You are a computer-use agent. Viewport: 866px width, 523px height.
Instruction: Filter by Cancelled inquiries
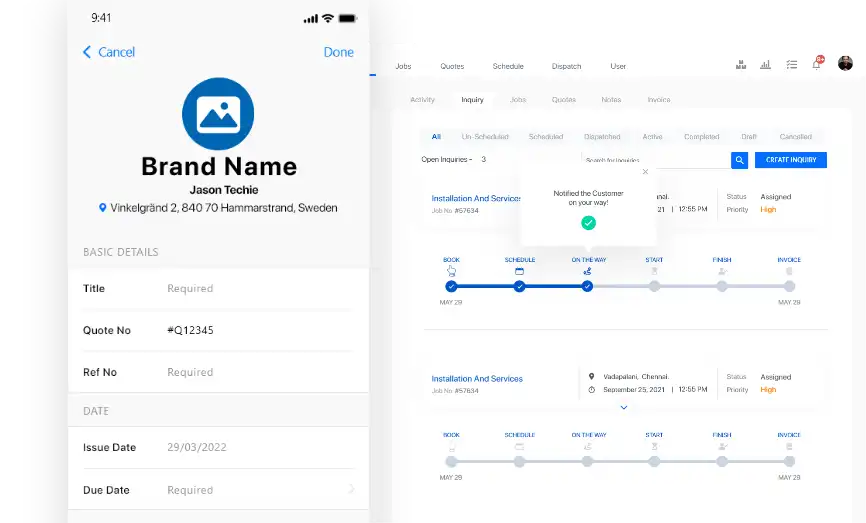pos(795,137)
